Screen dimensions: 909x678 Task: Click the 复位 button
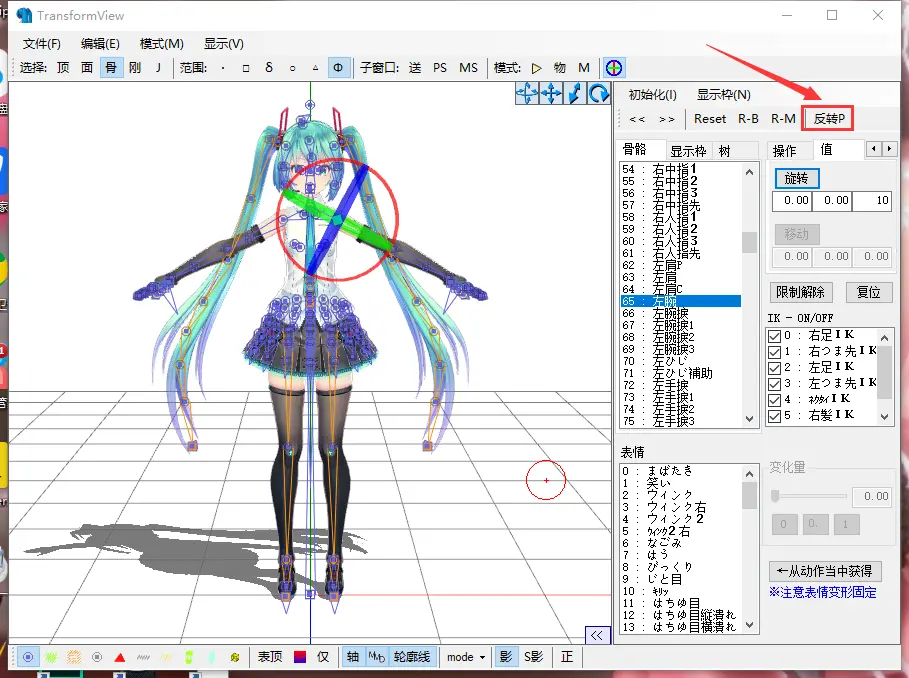868,292
